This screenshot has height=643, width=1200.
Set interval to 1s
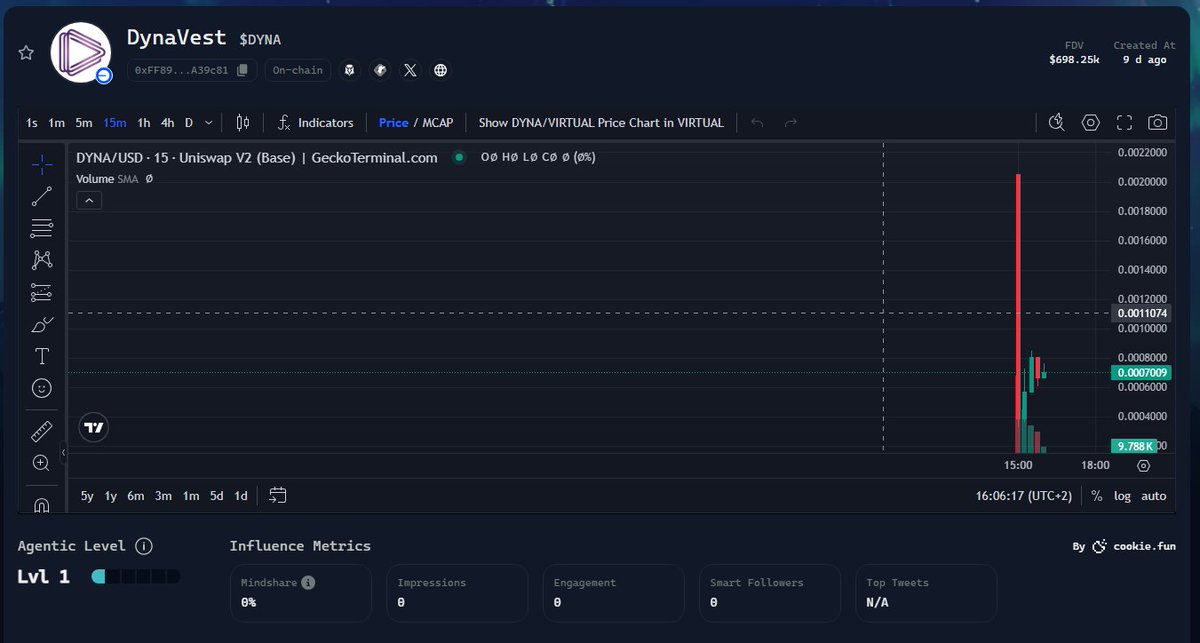(x=32, y=123)
